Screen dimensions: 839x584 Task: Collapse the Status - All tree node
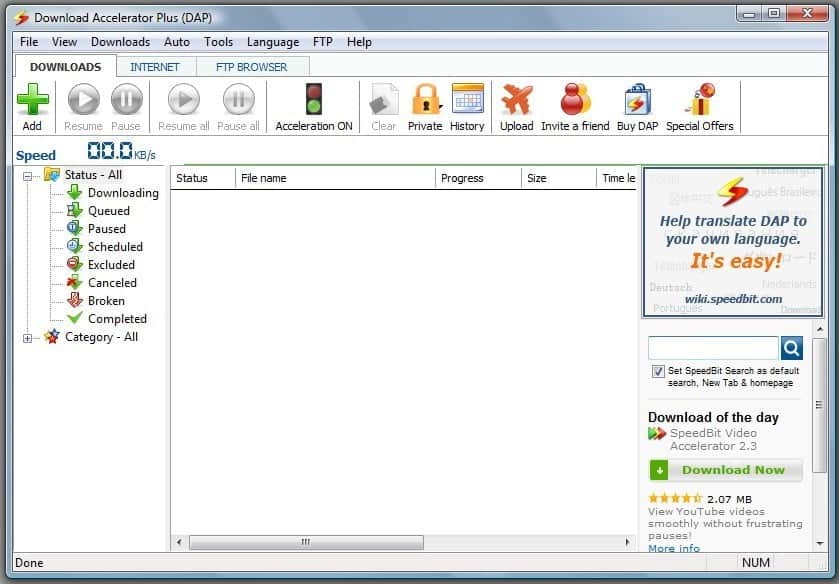pyautogui.click(x=27, y=176)
